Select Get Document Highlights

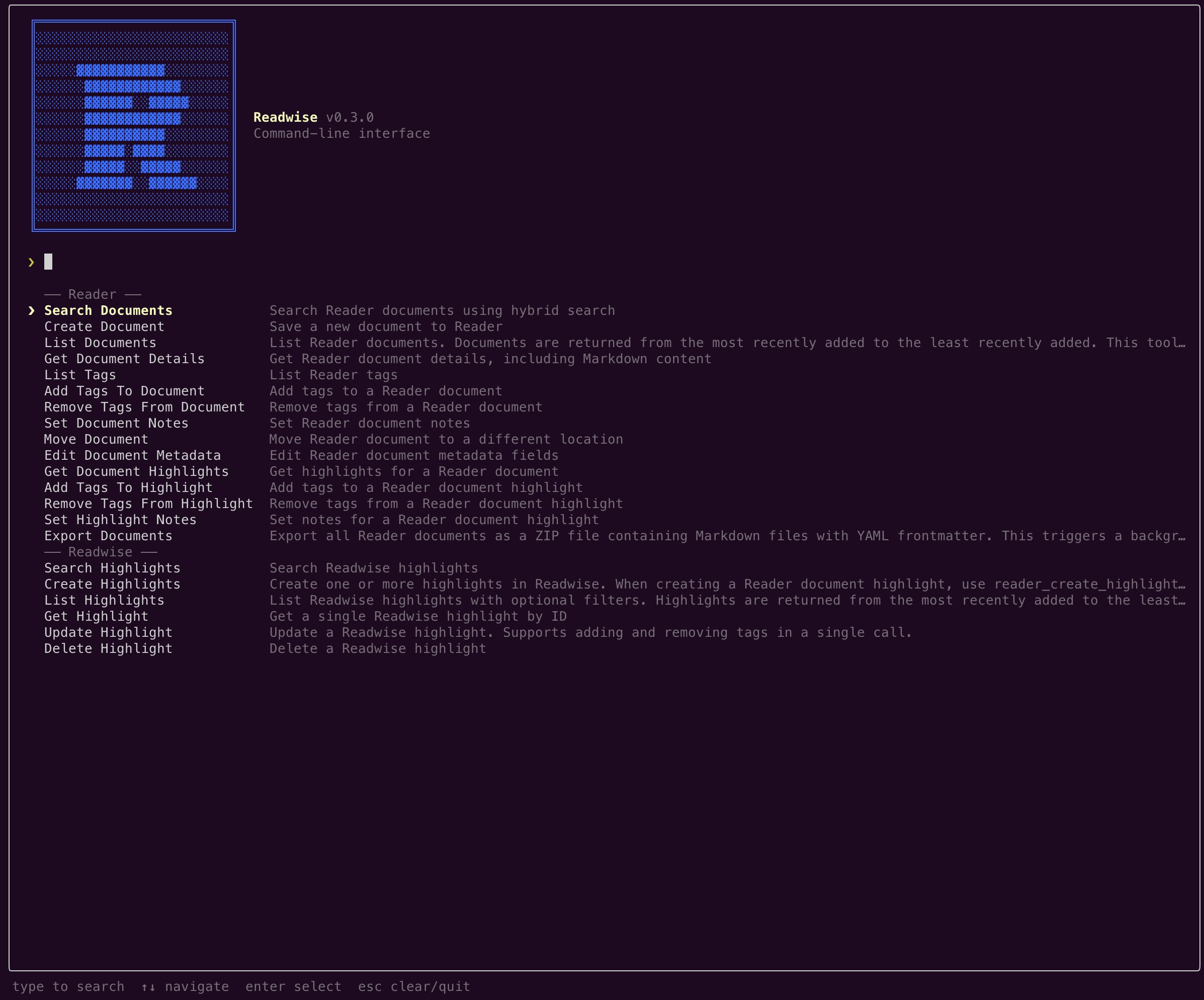coord(136,471)
